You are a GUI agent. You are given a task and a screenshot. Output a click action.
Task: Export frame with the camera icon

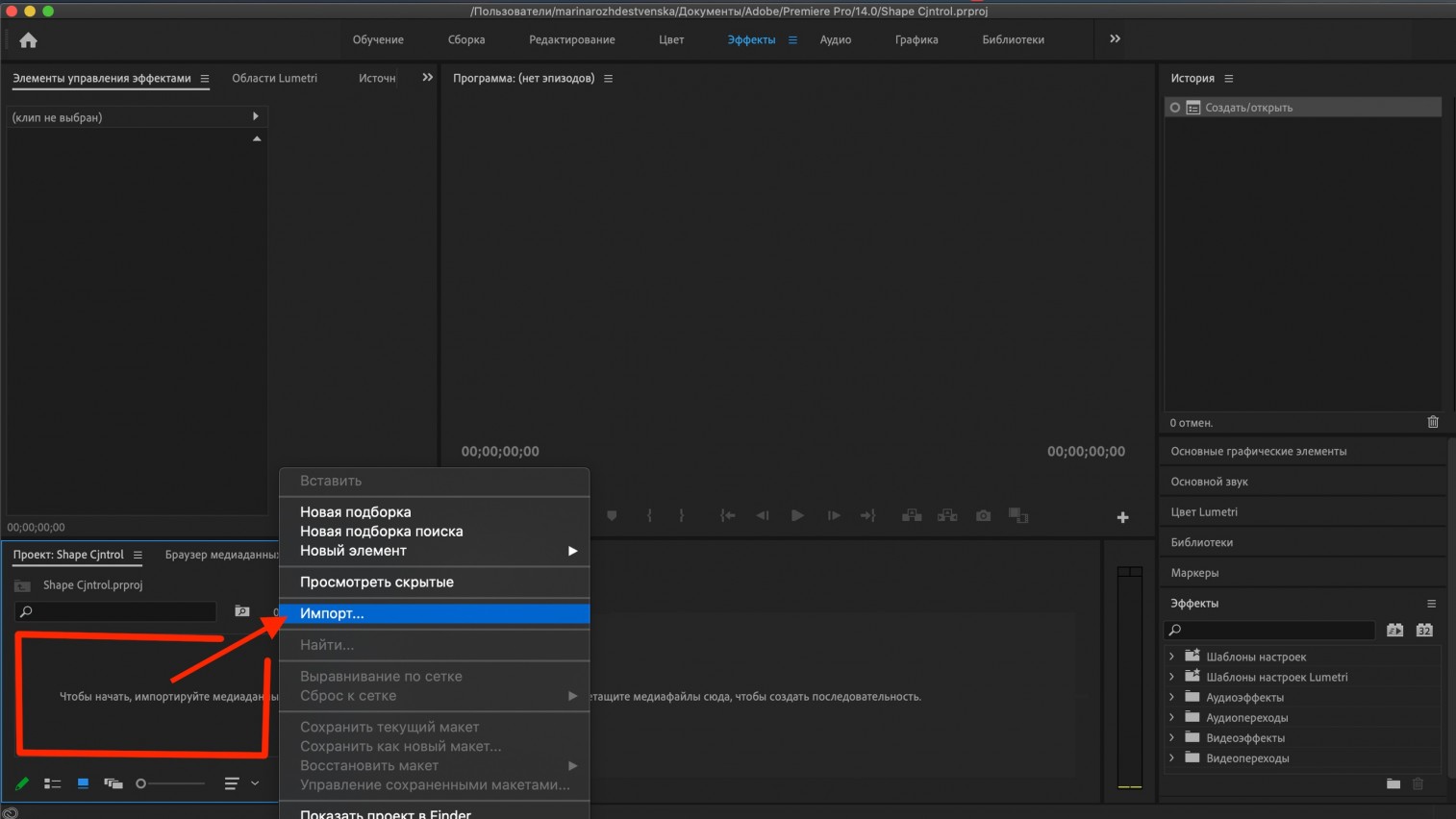click(983, 516)
